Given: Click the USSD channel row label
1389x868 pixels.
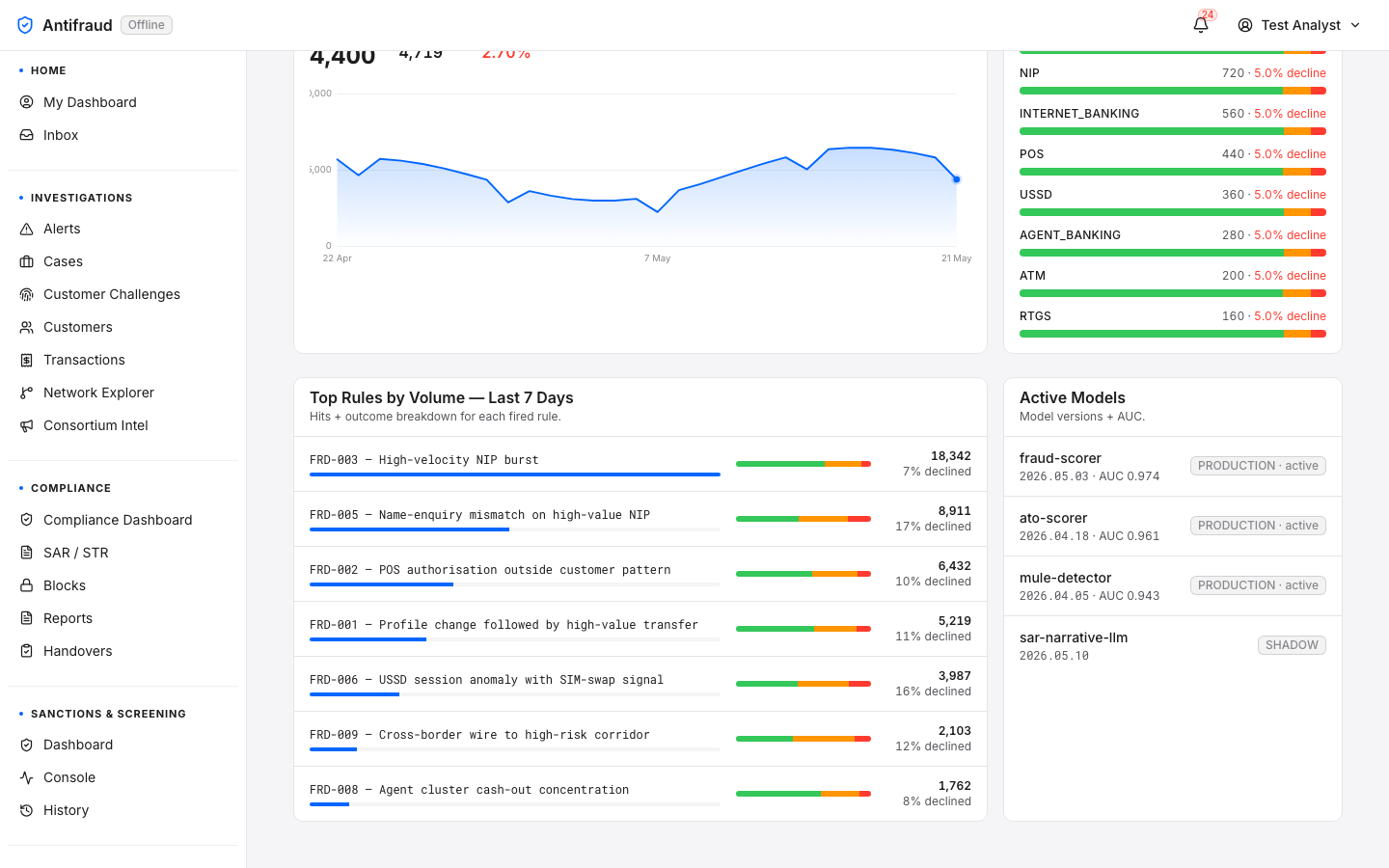Looking at the screenshot, I should (x=1036, y=195).
